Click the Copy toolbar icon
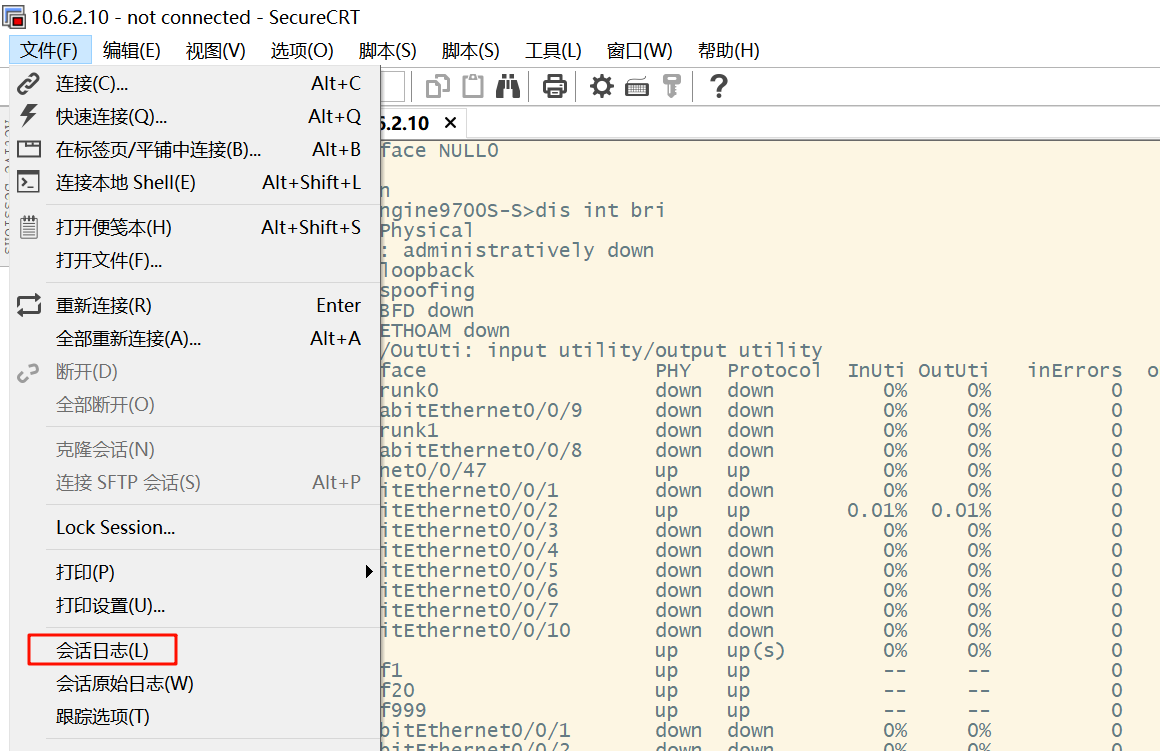1160x751 pixels. pos(438,87)
